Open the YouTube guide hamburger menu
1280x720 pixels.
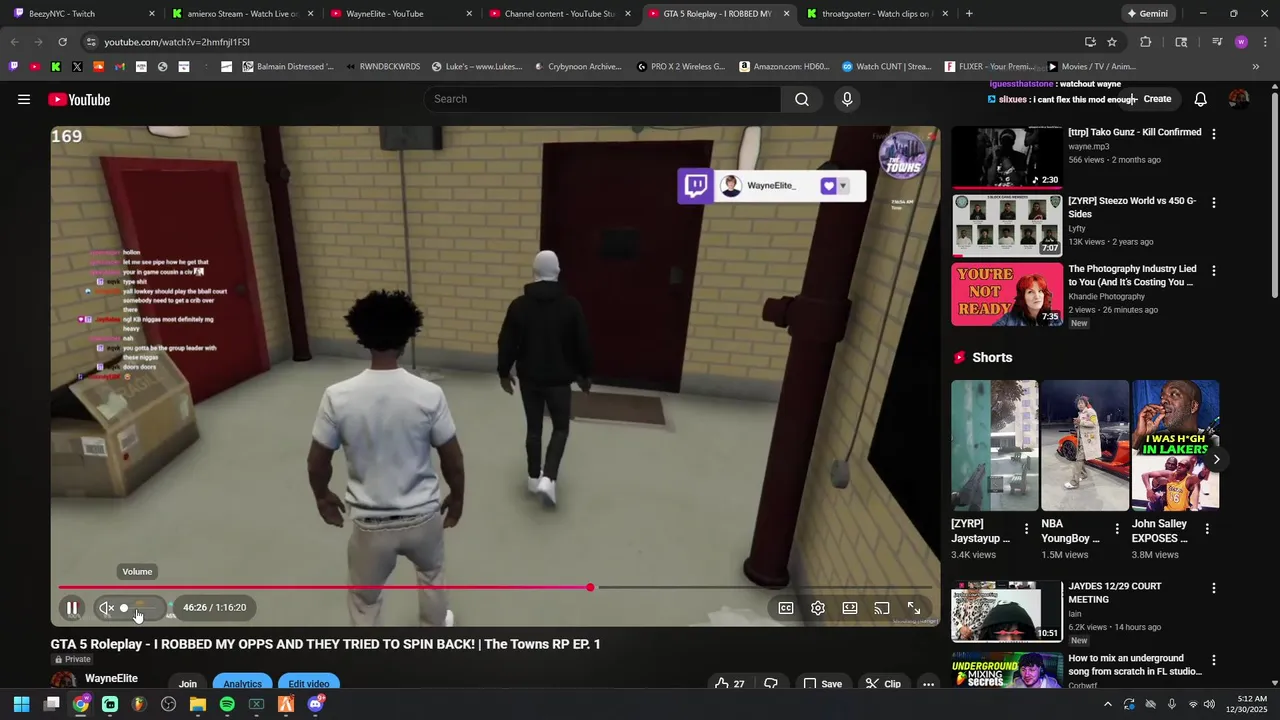pos(24,99)
